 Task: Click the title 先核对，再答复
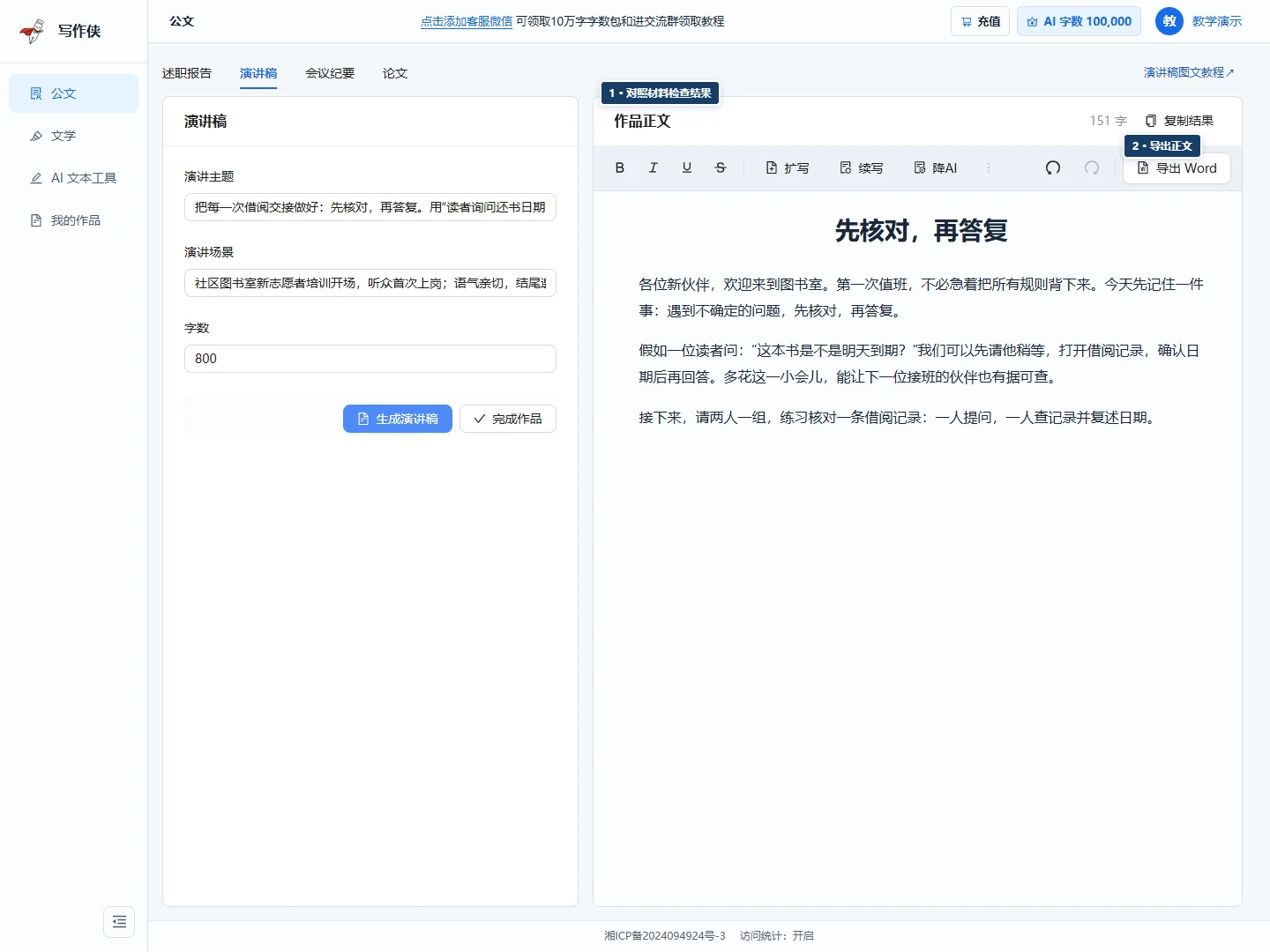point(921,231)
